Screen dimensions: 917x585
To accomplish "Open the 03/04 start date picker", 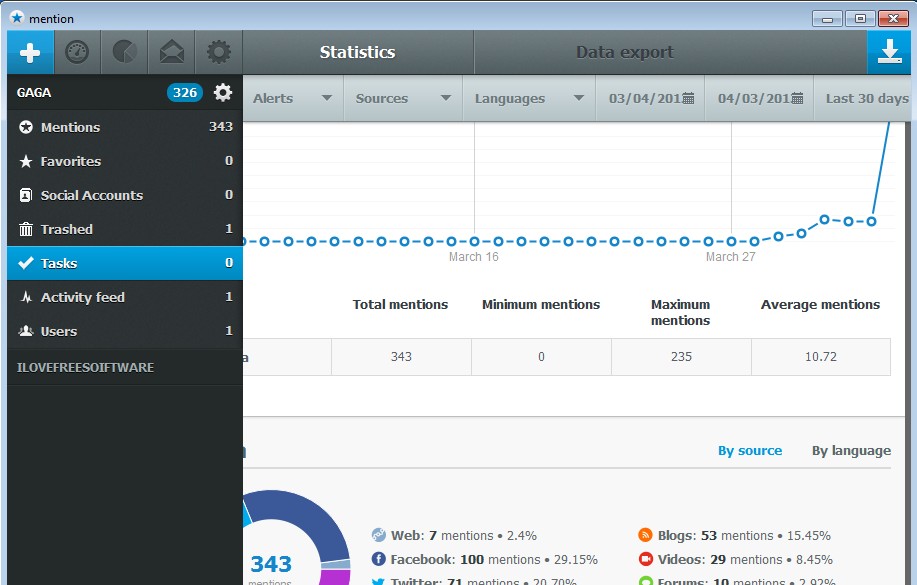I will tap(650, 99).
